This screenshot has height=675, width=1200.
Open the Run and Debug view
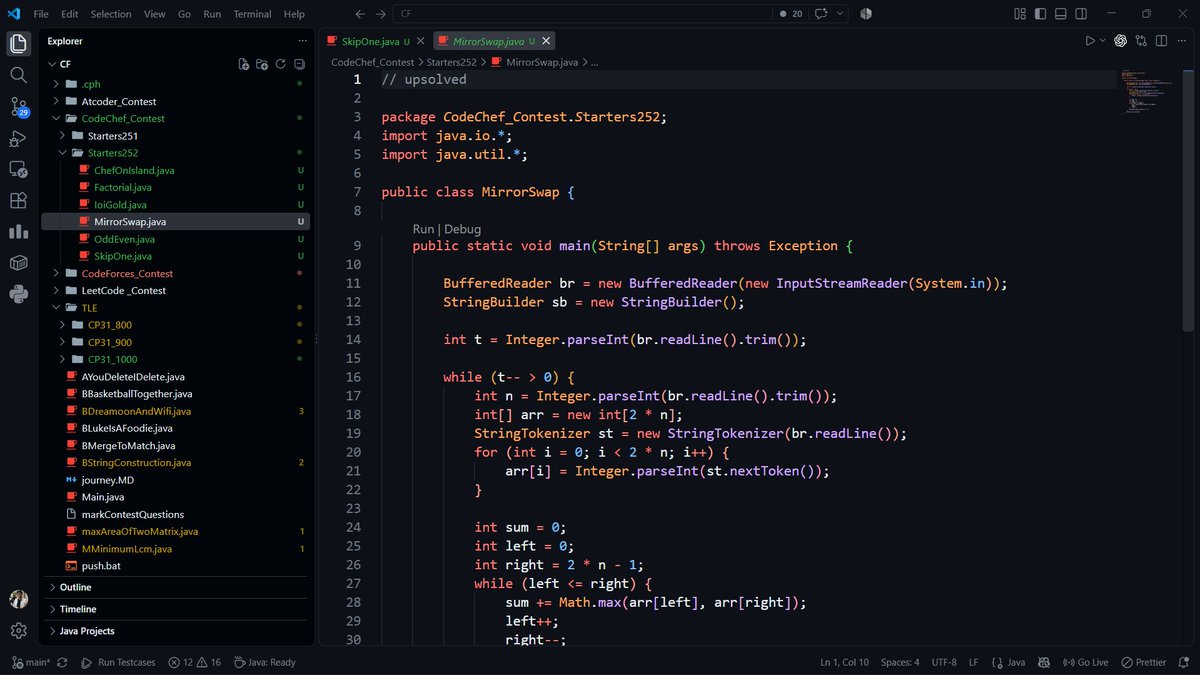18,138
